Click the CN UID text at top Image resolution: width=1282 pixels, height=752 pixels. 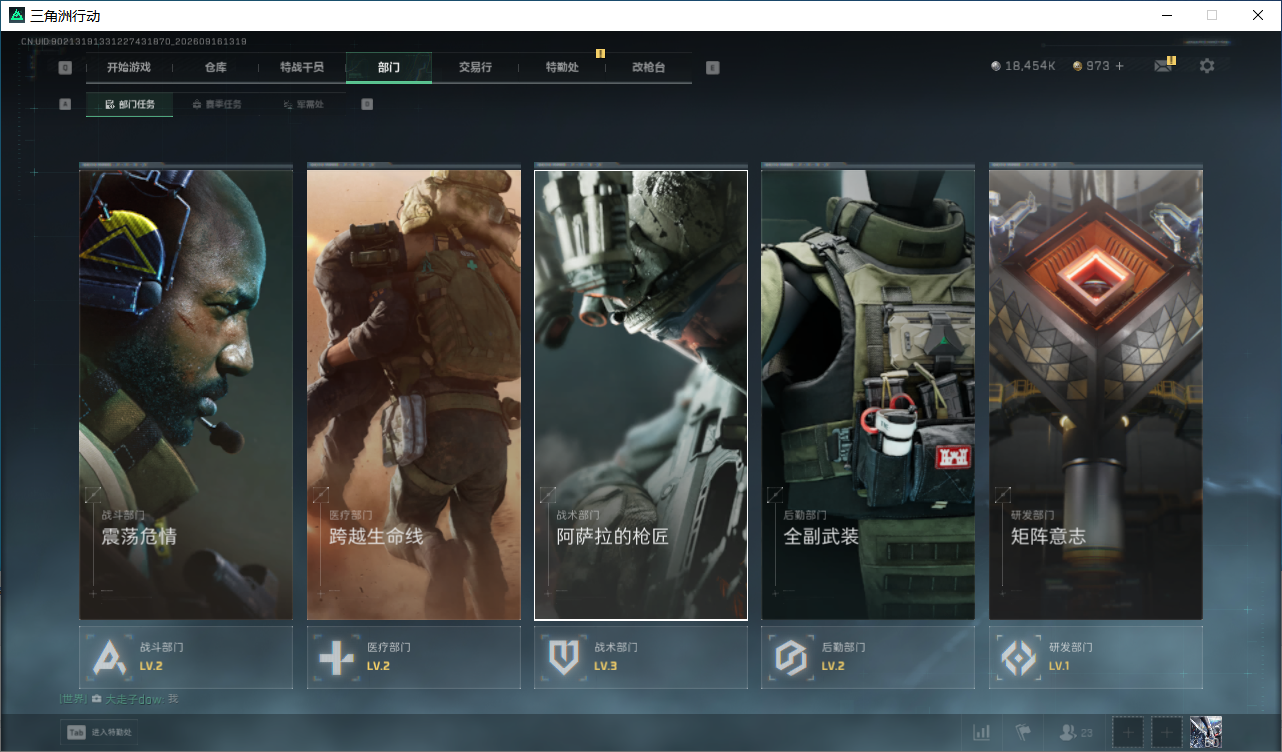134,42
